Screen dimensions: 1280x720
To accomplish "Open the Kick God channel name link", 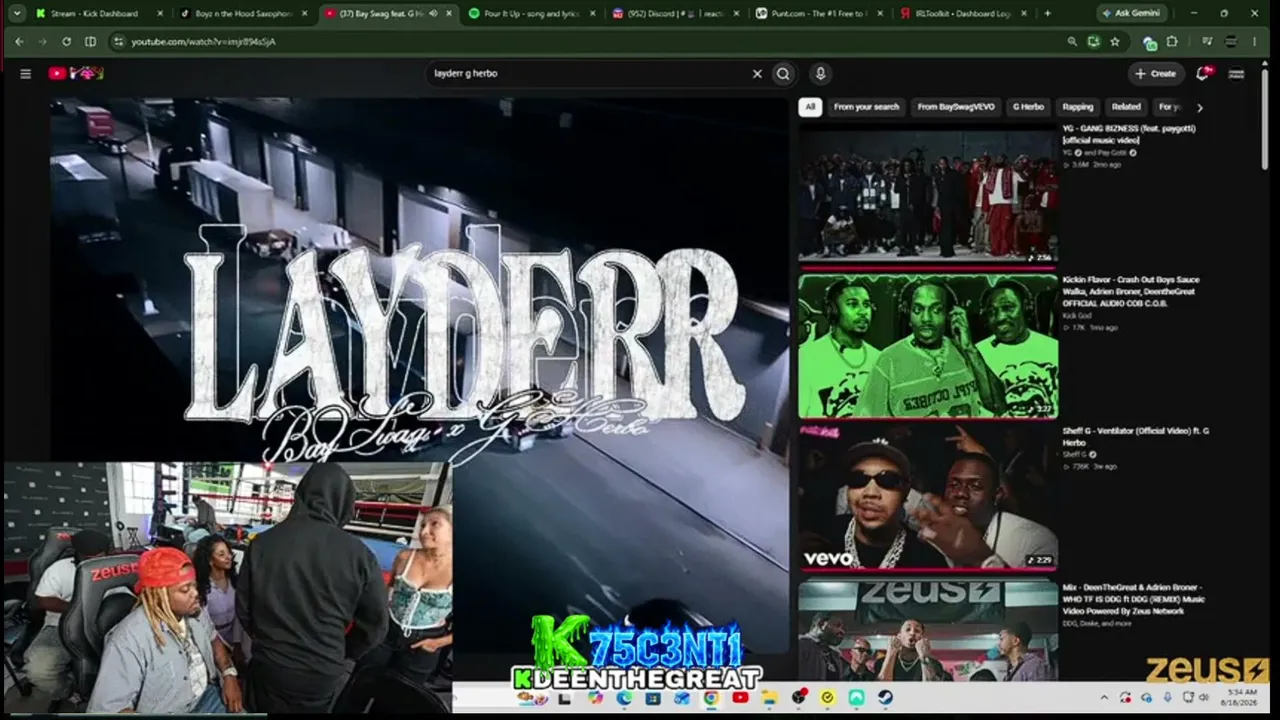I will click(x=1077, y=315).
